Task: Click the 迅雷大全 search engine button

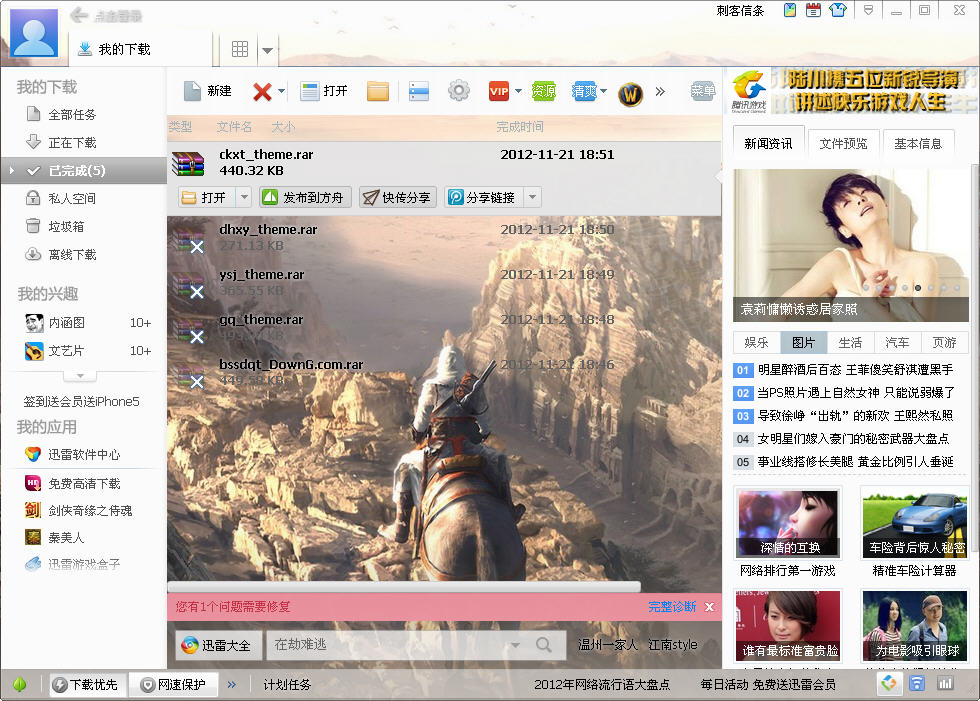Action: 217,645
